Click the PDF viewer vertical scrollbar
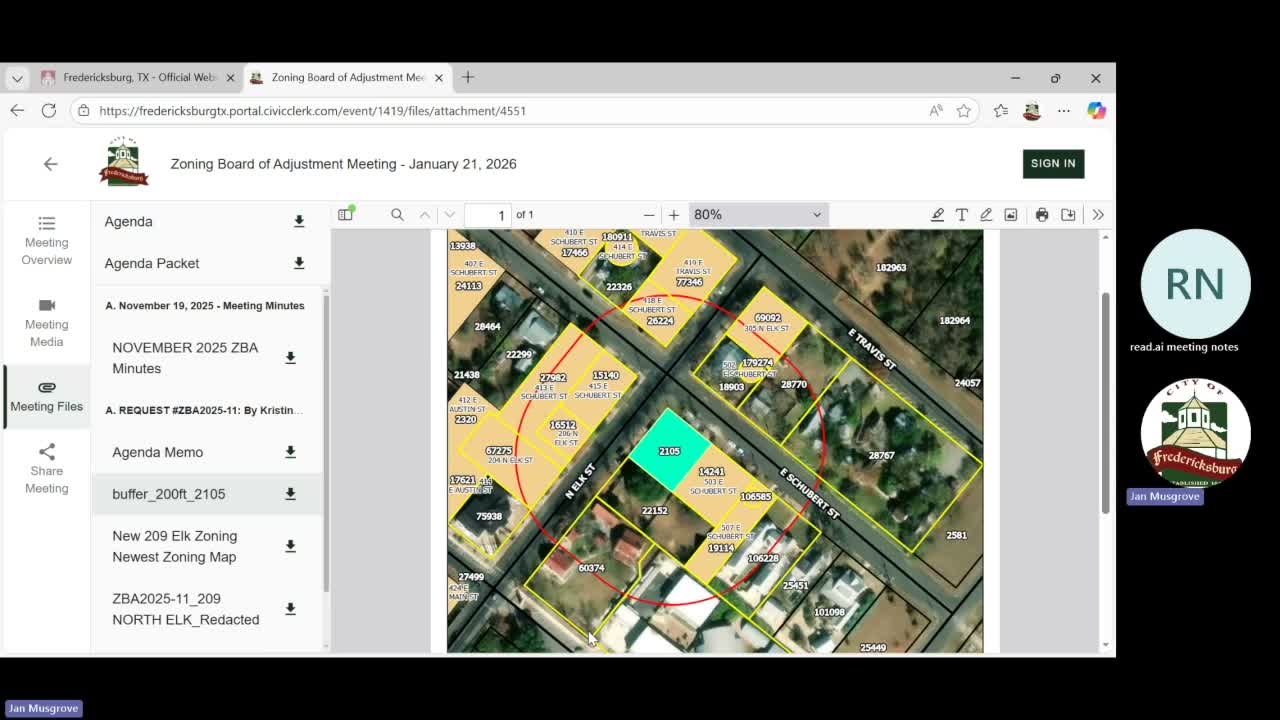The width and height of the screenshot is (1280, 720). click(1105, 400)
